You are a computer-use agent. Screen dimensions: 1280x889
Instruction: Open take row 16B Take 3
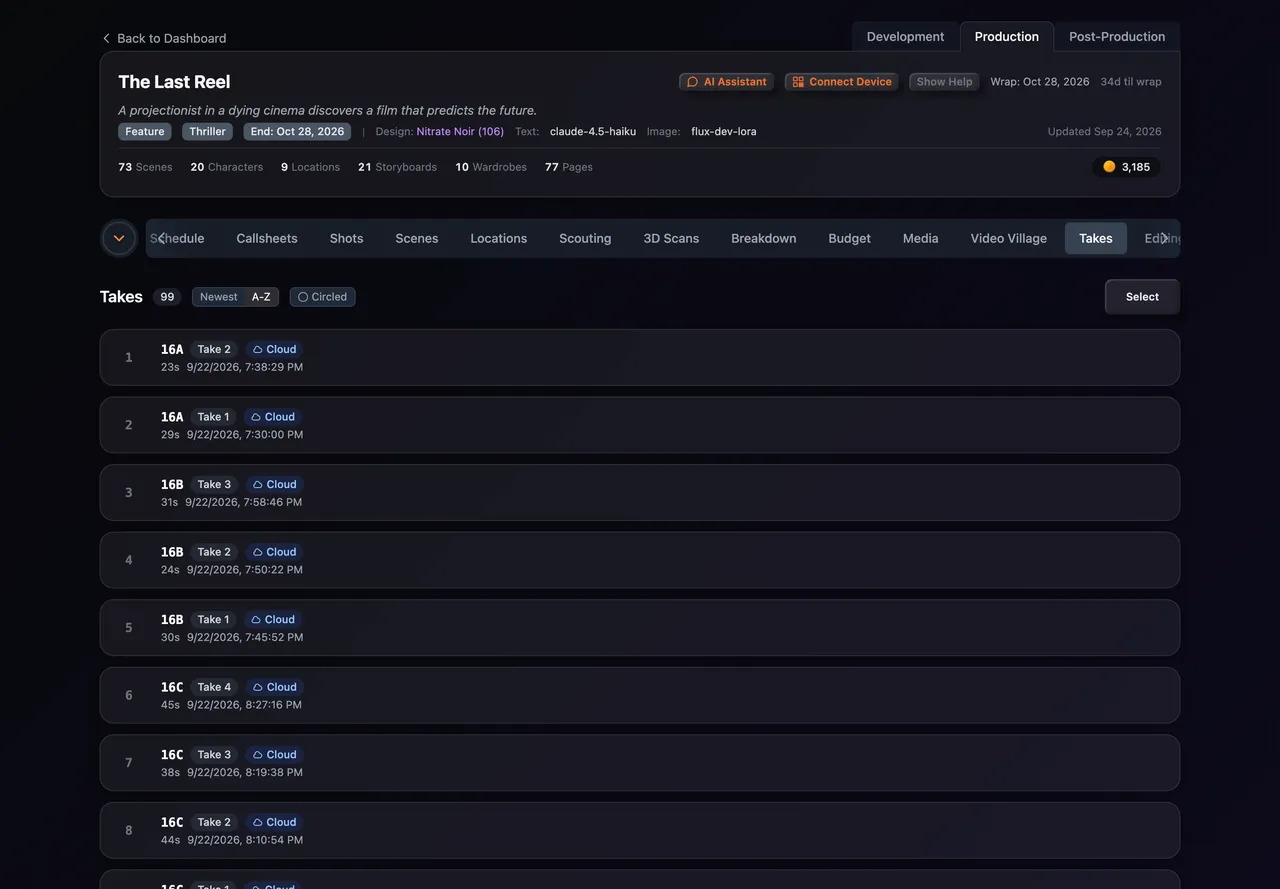[x=640, y=492]
